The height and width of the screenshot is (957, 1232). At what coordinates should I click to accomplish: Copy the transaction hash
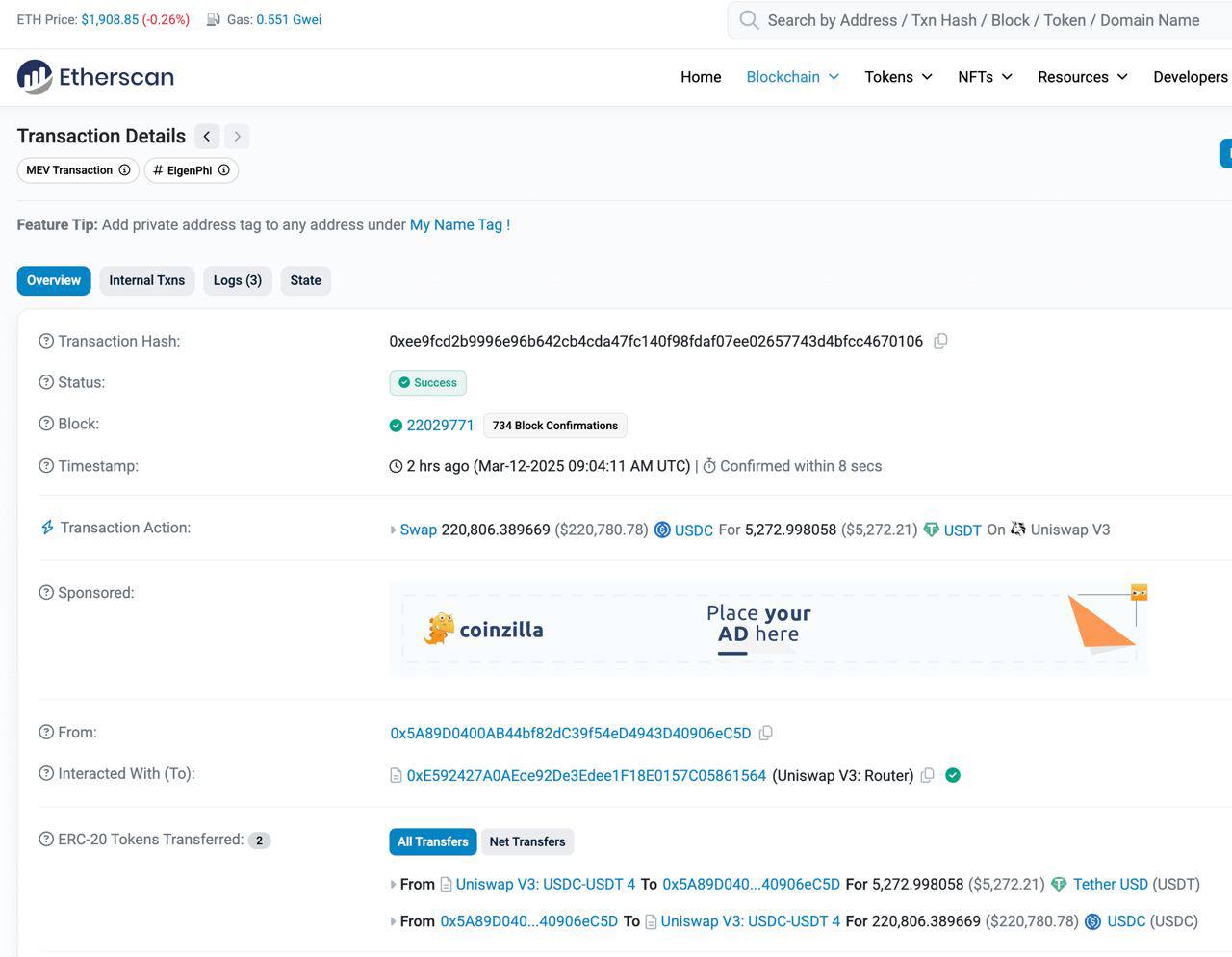pyautogui.click(x=940, y=341)
